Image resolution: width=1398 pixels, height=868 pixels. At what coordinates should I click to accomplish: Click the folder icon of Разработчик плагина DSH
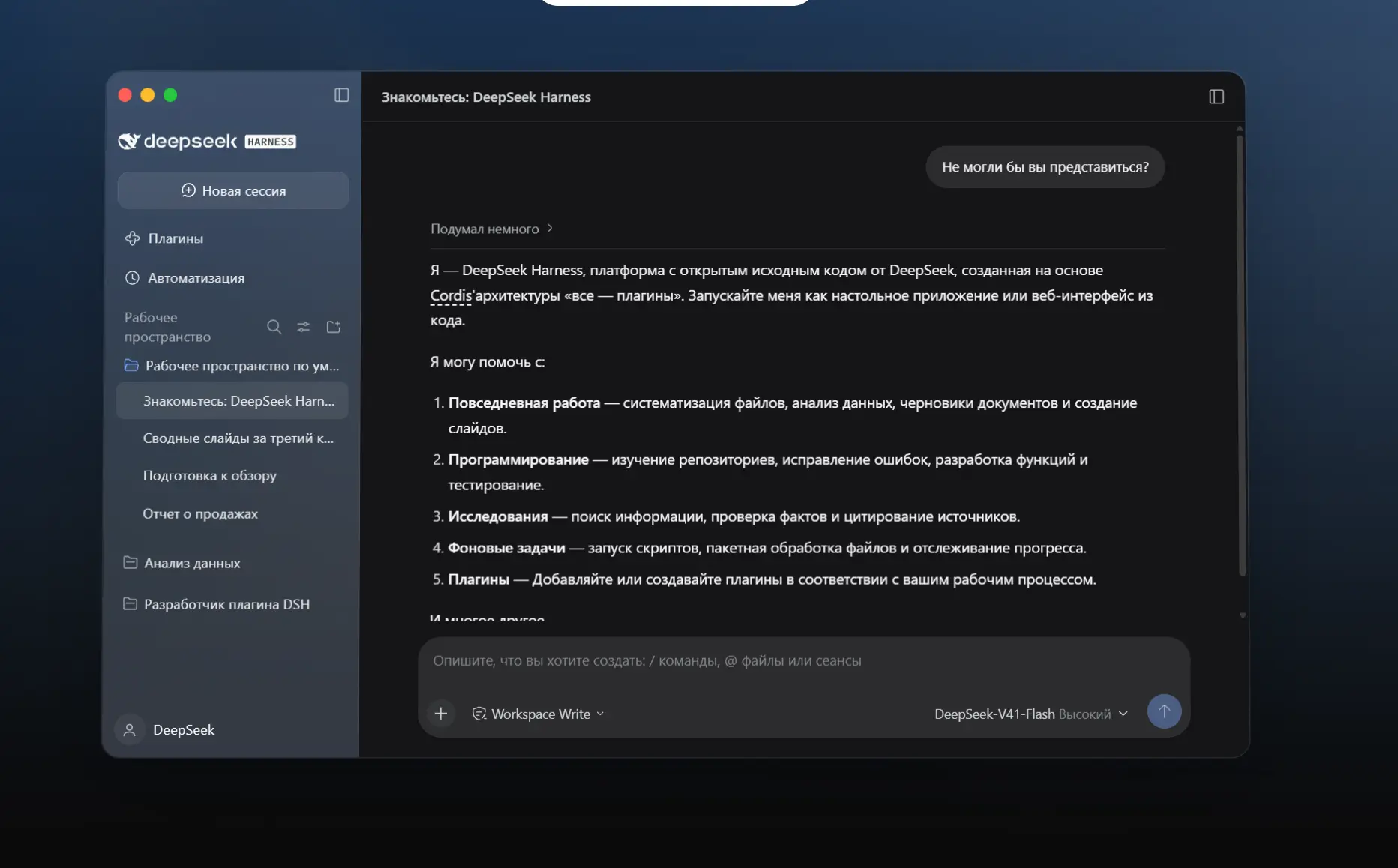click(130, 603)
